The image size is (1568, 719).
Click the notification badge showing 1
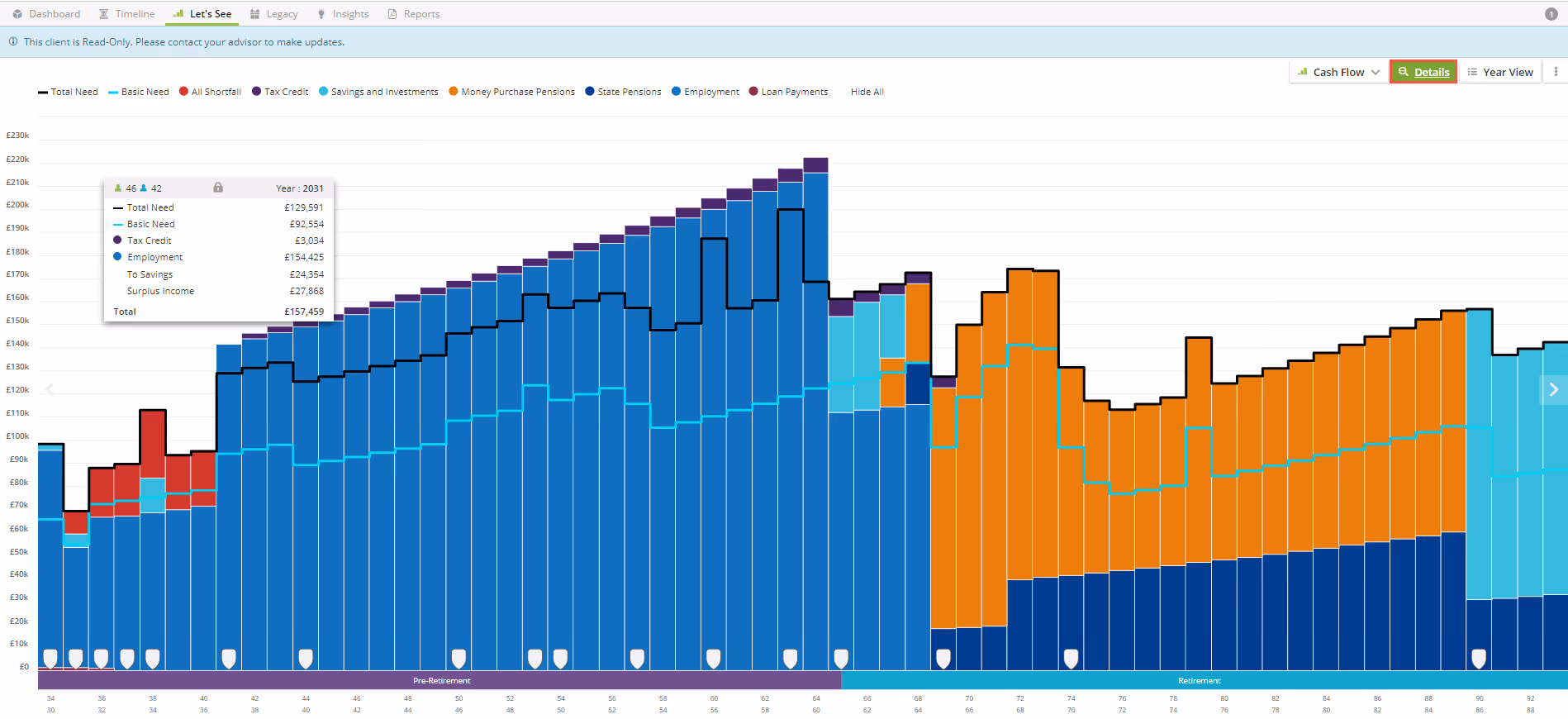[1551, 14]
